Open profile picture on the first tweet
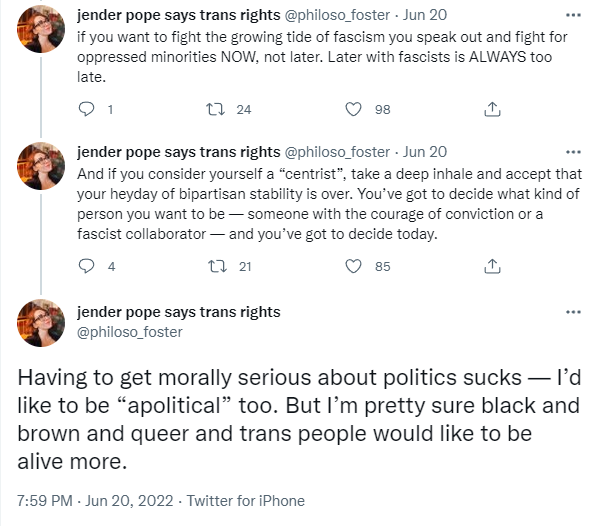This screenshot has width=598, height=526. pyautogui.click(x=41, y=29)
